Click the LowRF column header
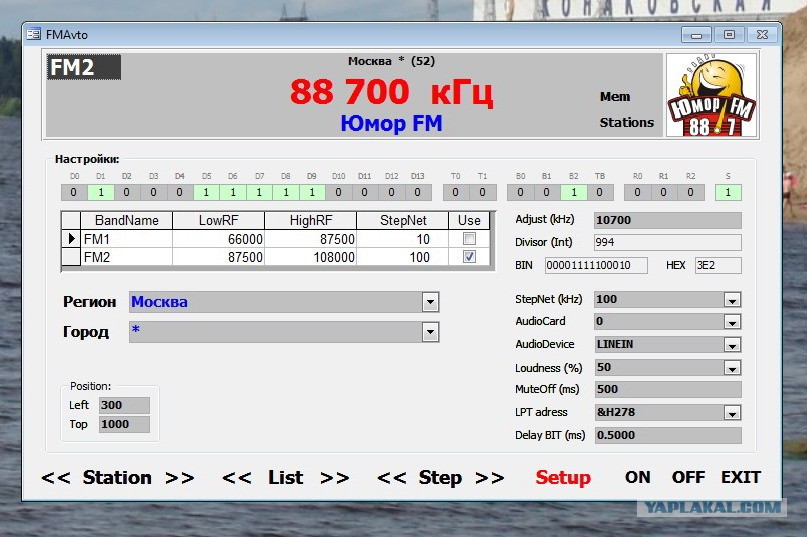Screen dimensions: 807x537 219,220
